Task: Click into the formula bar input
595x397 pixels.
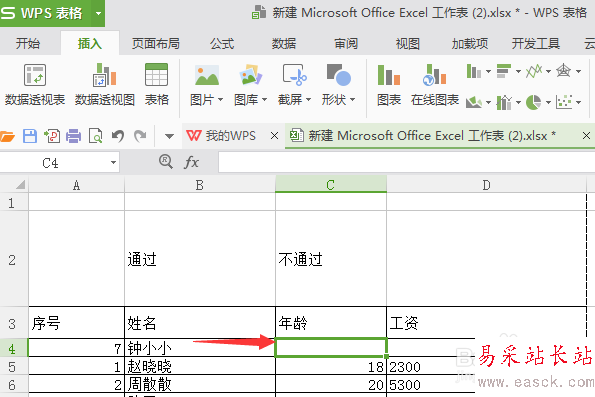Action: pyautogui.click(x=407, y=162)
